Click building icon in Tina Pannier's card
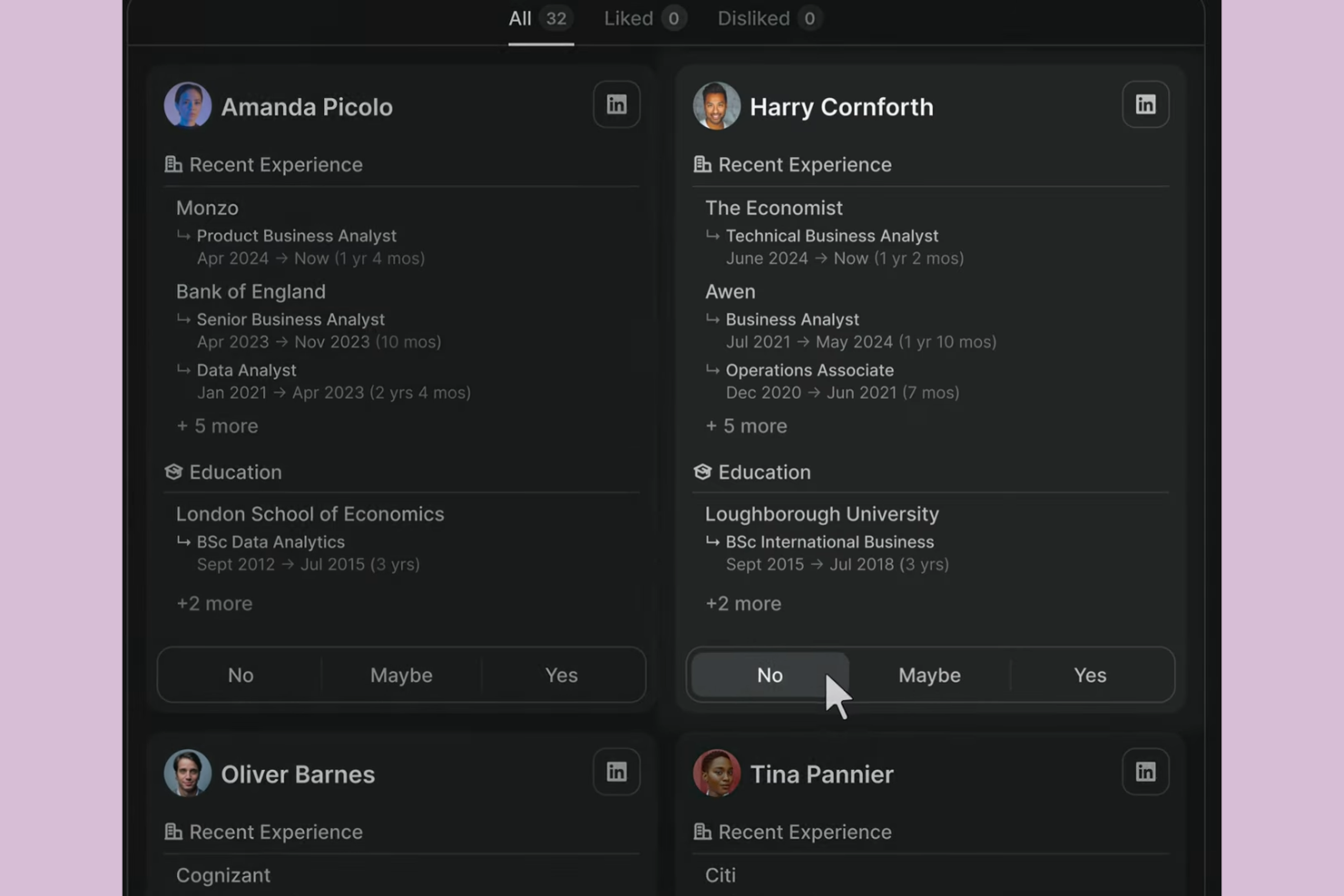Screen dimensions: 1344x896 pos(702,832)
